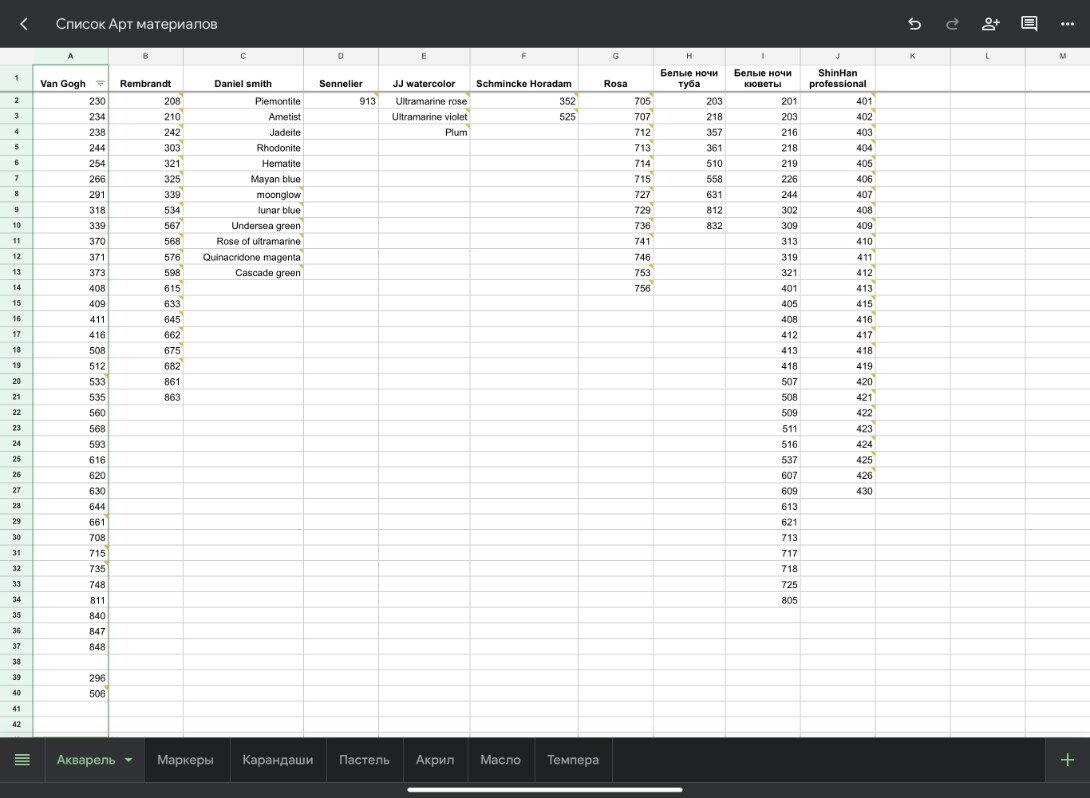Image resolution: width=1090 pixels, height=798 pixels.
Task: Select the Piemontite cell
Action: (243, 101)
